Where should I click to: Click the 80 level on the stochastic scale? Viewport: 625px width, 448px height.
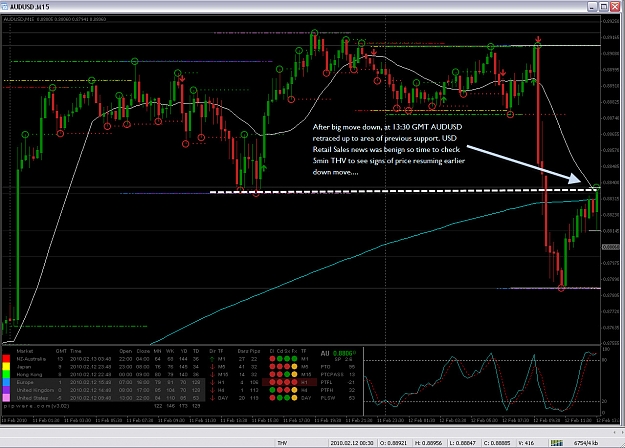(x=605, y=360)
